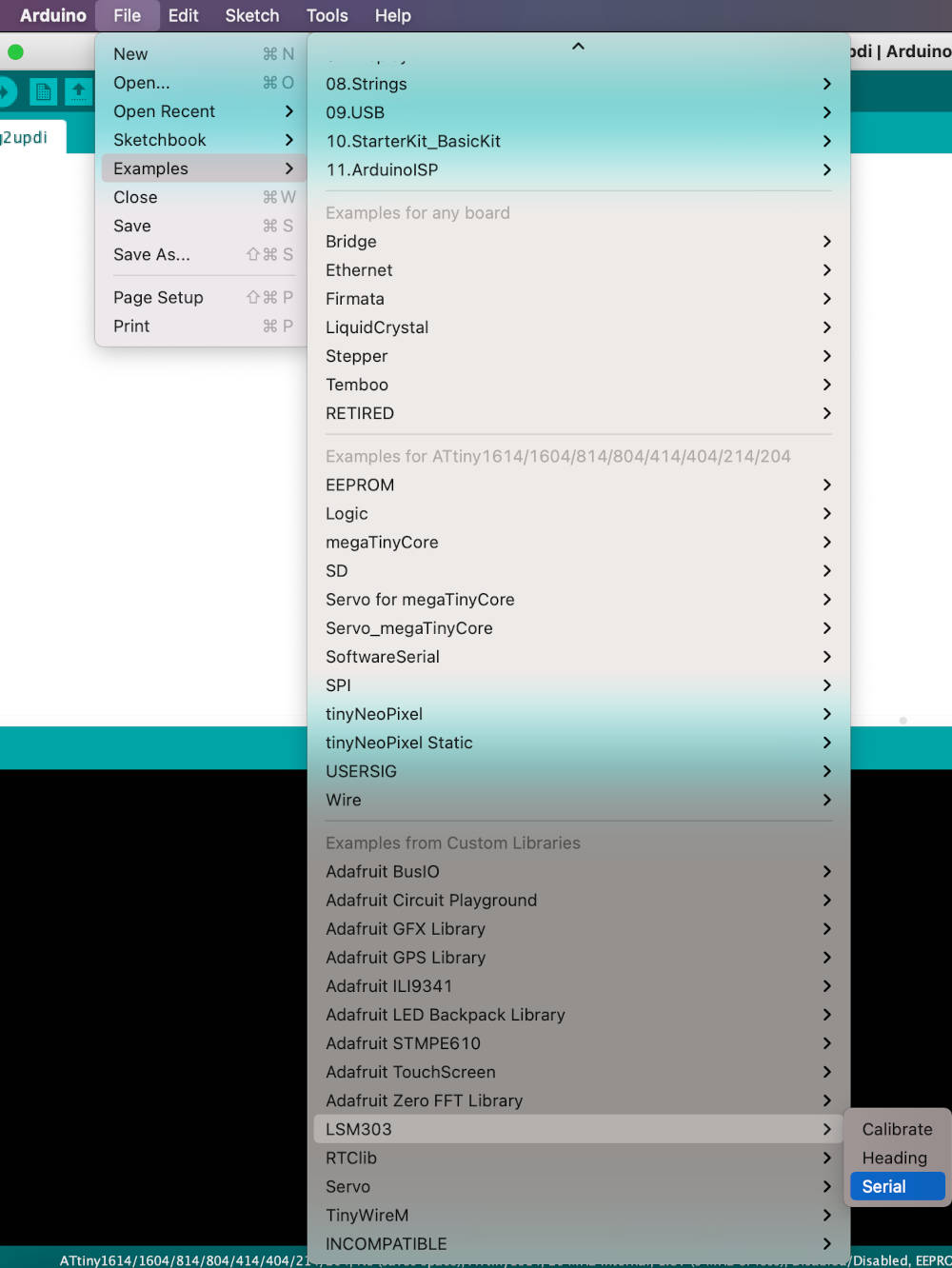Open the Logic examples submenu
The height and width of the screenshot is (1268, 952).
point(578,513)
